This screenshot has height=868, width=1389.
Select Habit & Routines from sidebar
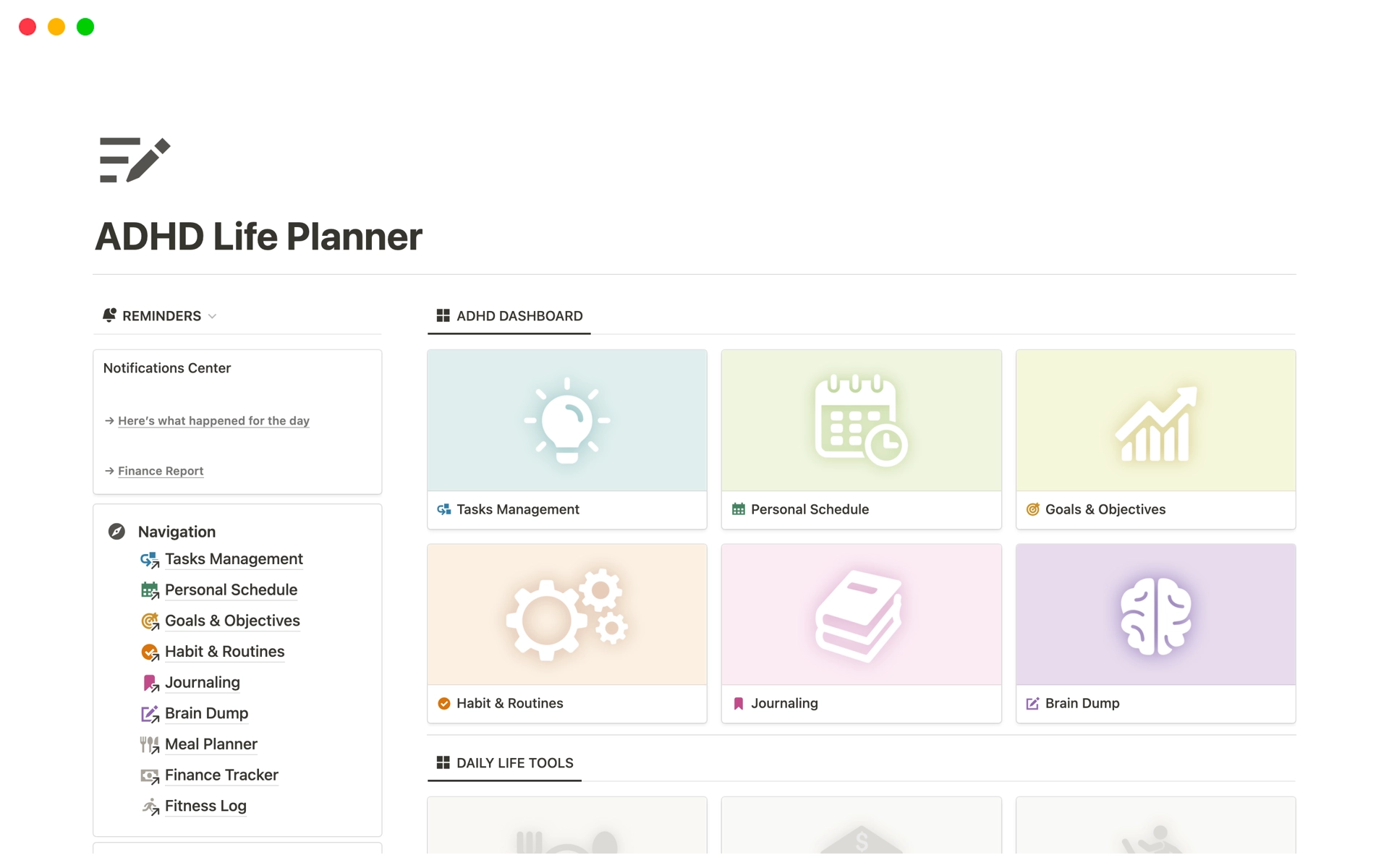pos(225,651)
